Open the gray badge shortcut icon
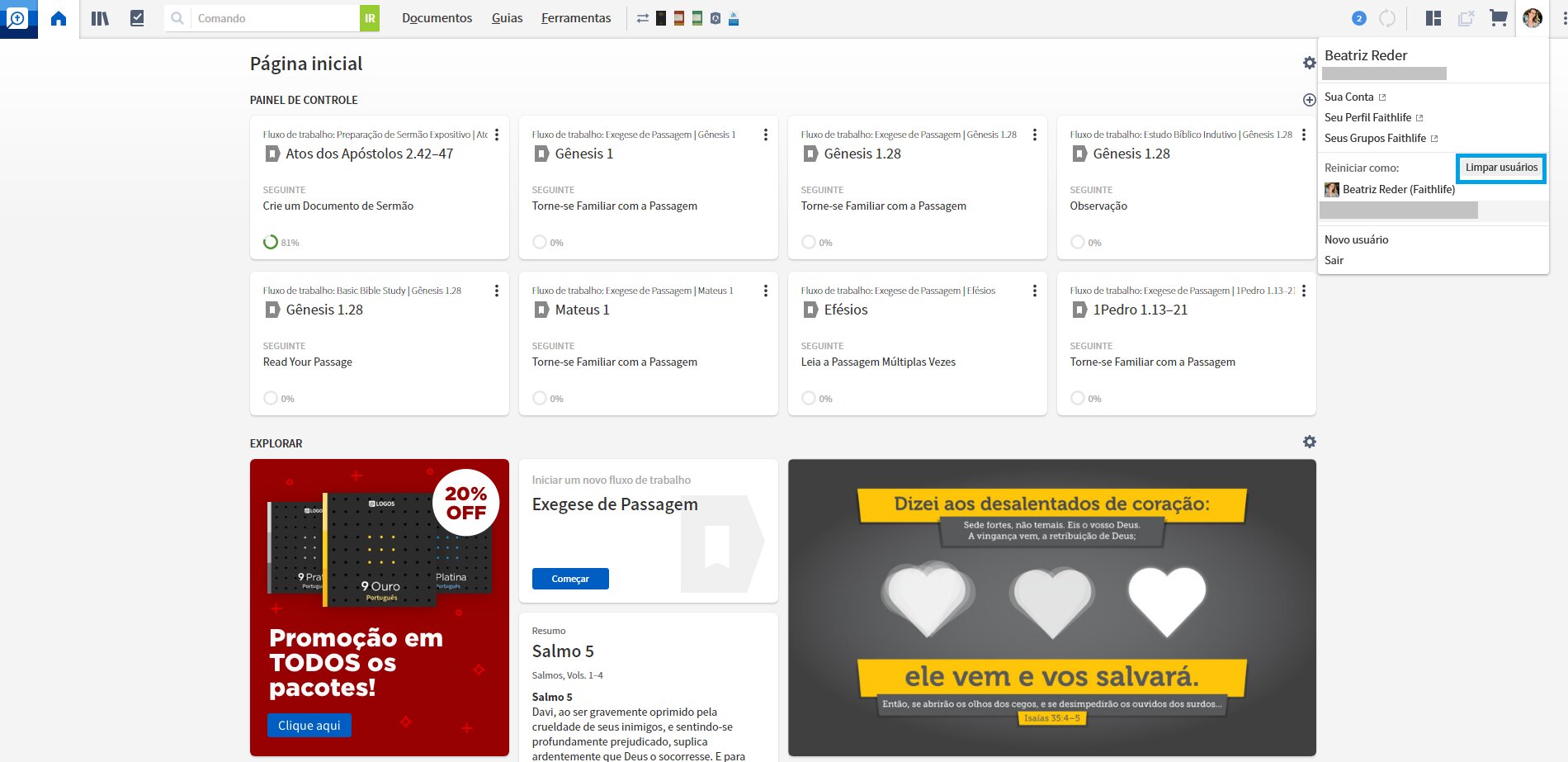This screenshot has height=762, width=1568. [716, 18]
